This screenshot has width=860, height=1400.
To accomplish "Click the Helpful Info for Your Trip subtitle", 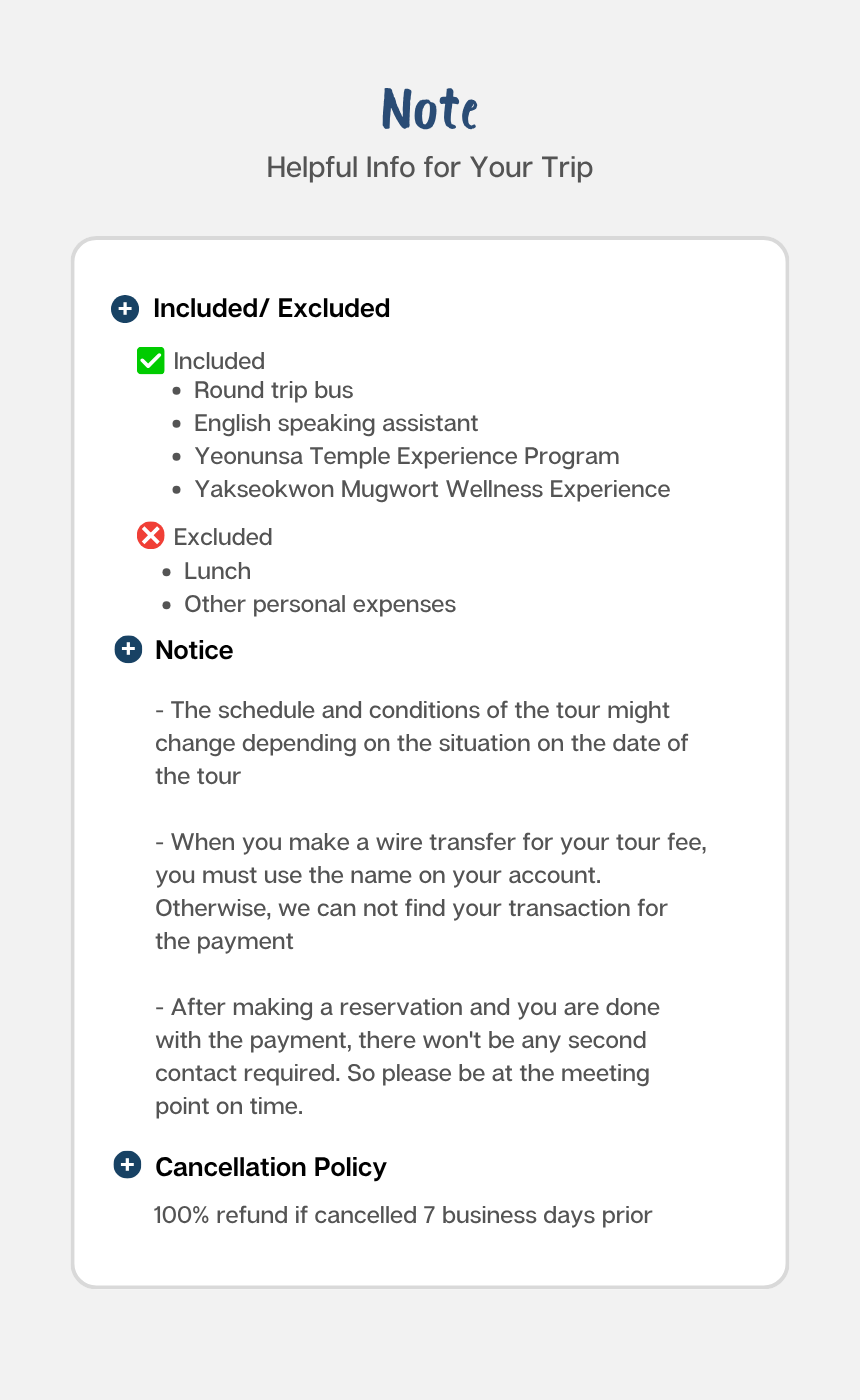I will click(x=430, y=167).
